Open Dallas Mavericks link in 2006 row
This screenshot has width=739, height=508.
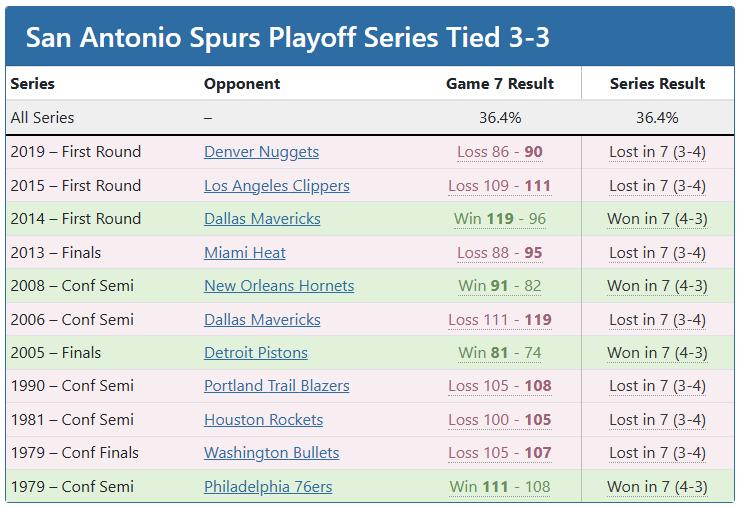[x=262, y=320]
